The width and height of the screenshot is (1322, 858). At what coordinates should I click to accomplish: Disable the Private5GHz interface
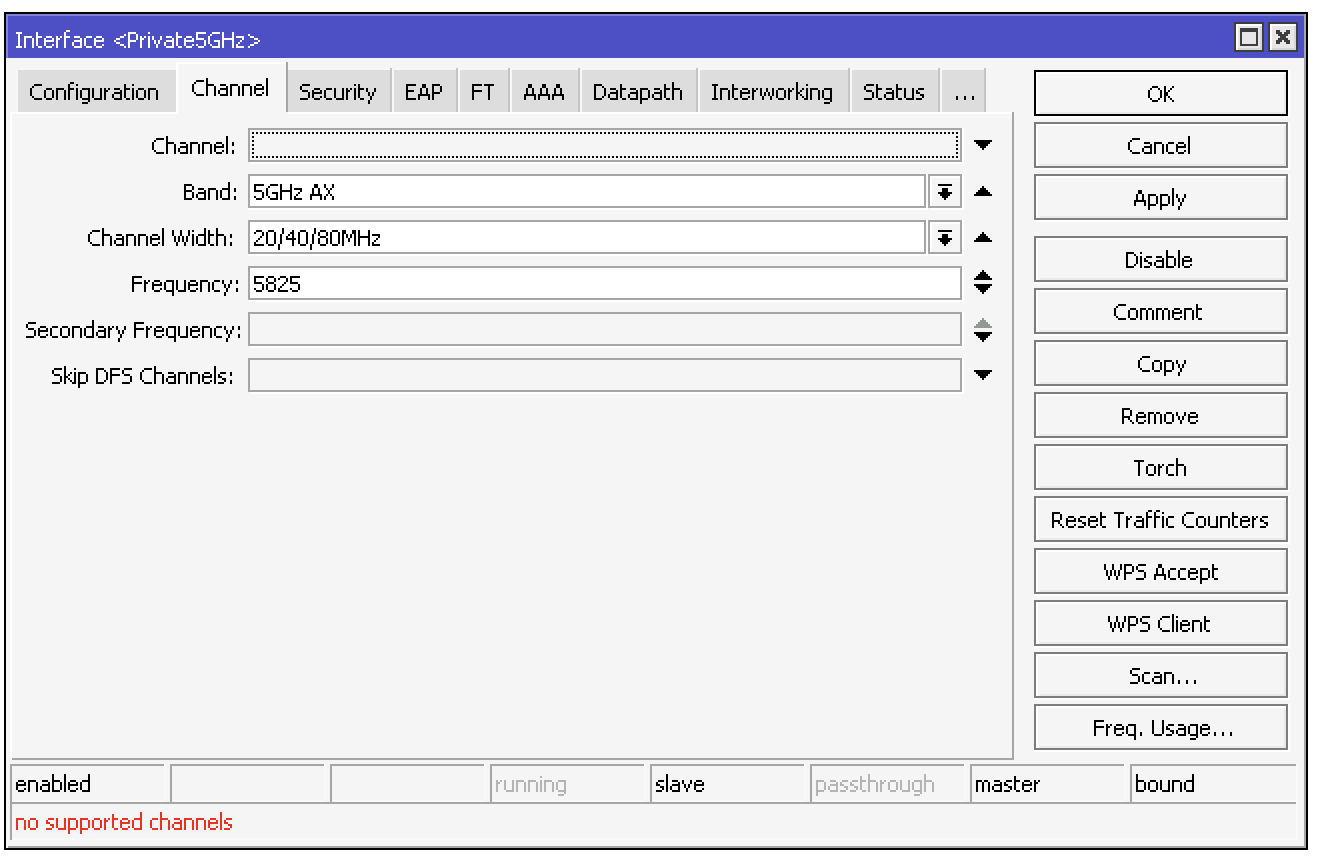[1159, 259]
